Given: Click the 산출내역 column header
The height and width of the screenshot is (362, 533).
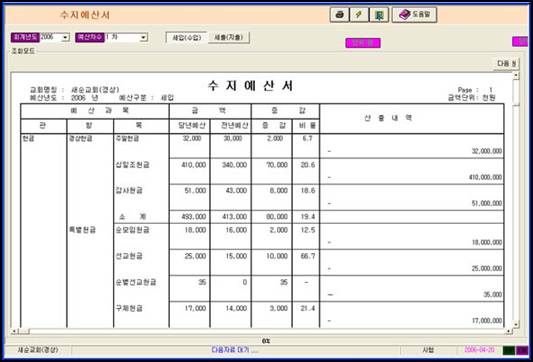Looking at the screenshot, I should [x=388, y=118].
